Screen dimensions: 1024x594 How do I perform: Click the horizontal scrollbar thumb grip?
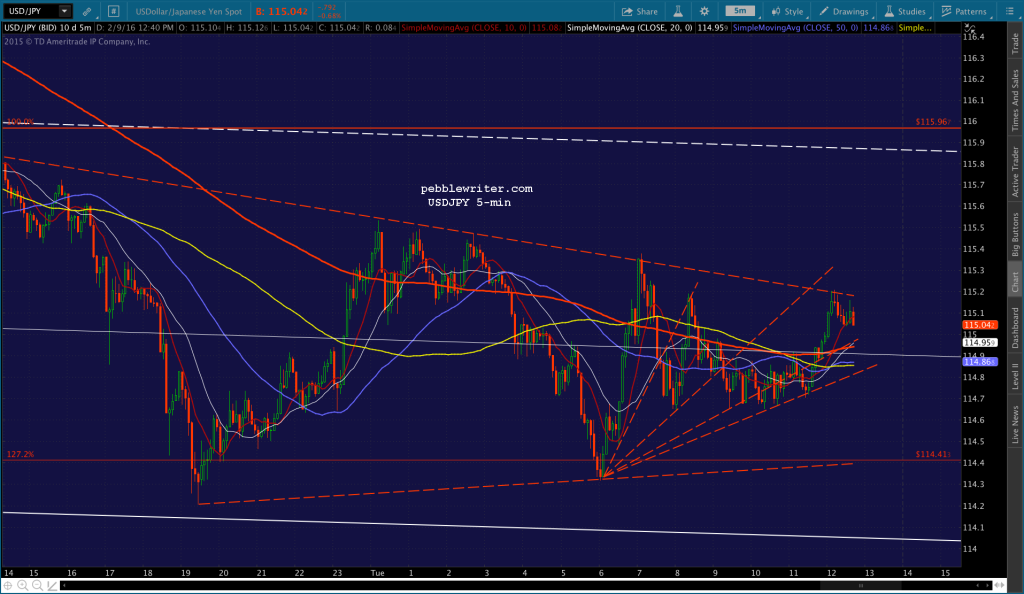(x=860, y=586)
